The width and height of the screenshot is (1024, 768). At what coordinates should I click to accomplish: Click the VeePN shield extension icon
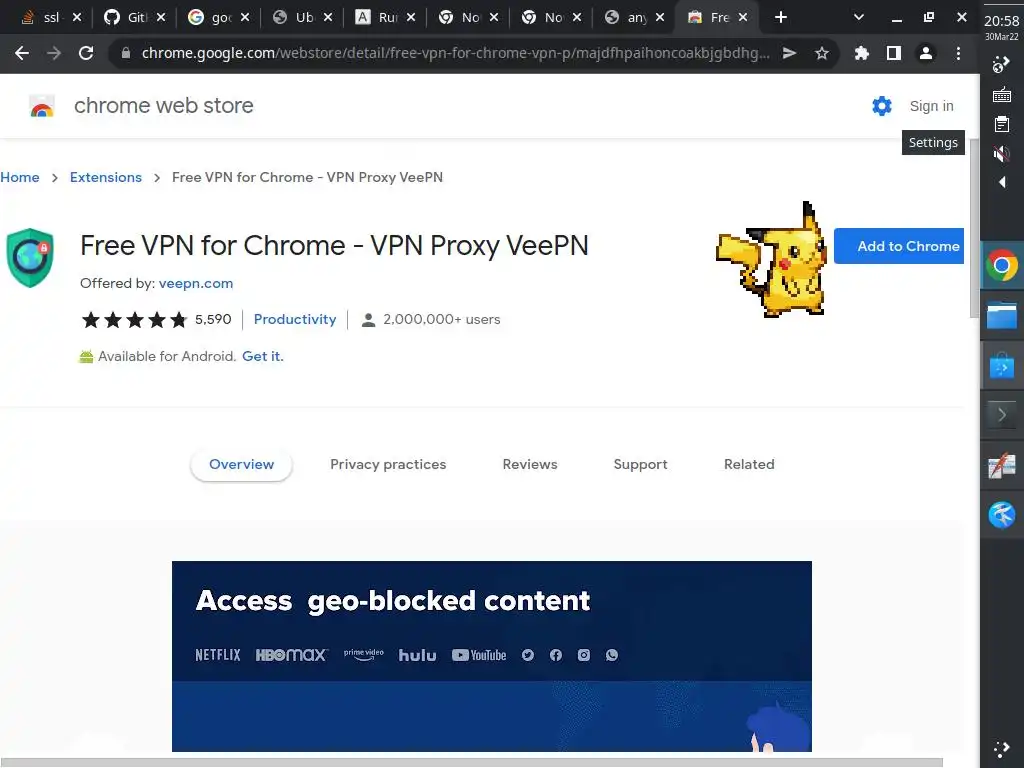click(x=30, y=257)
